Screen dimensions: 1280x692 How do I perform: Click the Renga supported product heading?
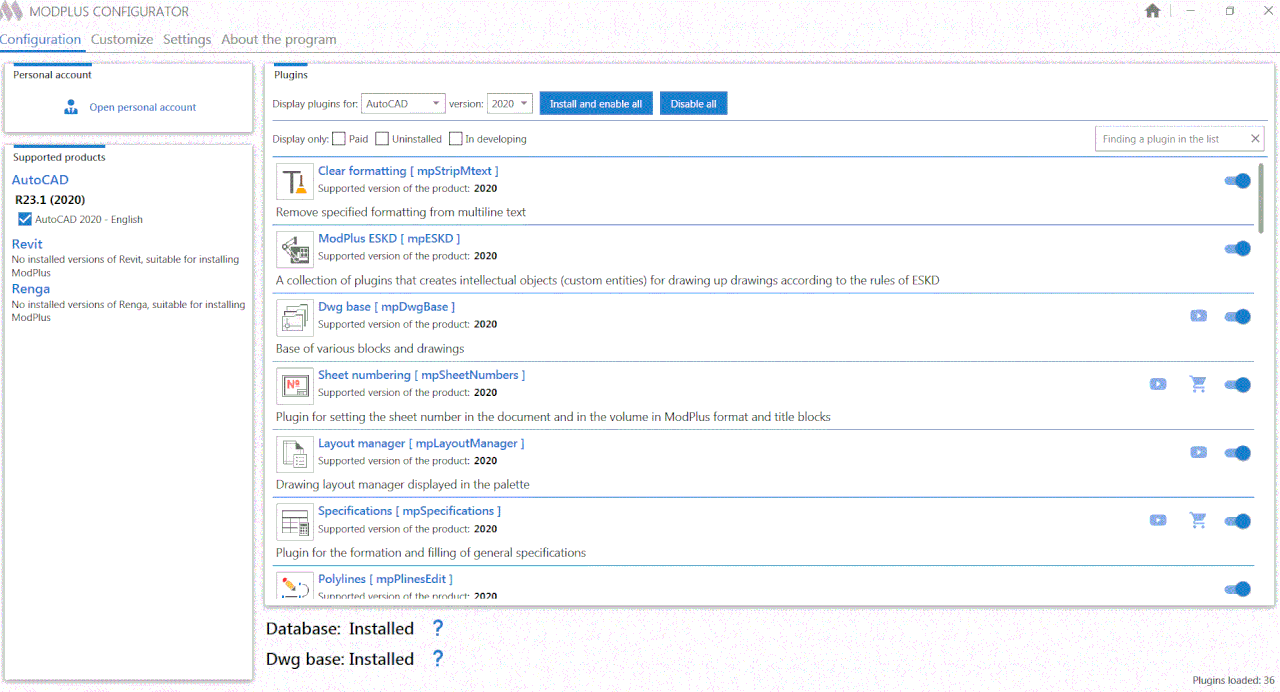tap(31, 289)
